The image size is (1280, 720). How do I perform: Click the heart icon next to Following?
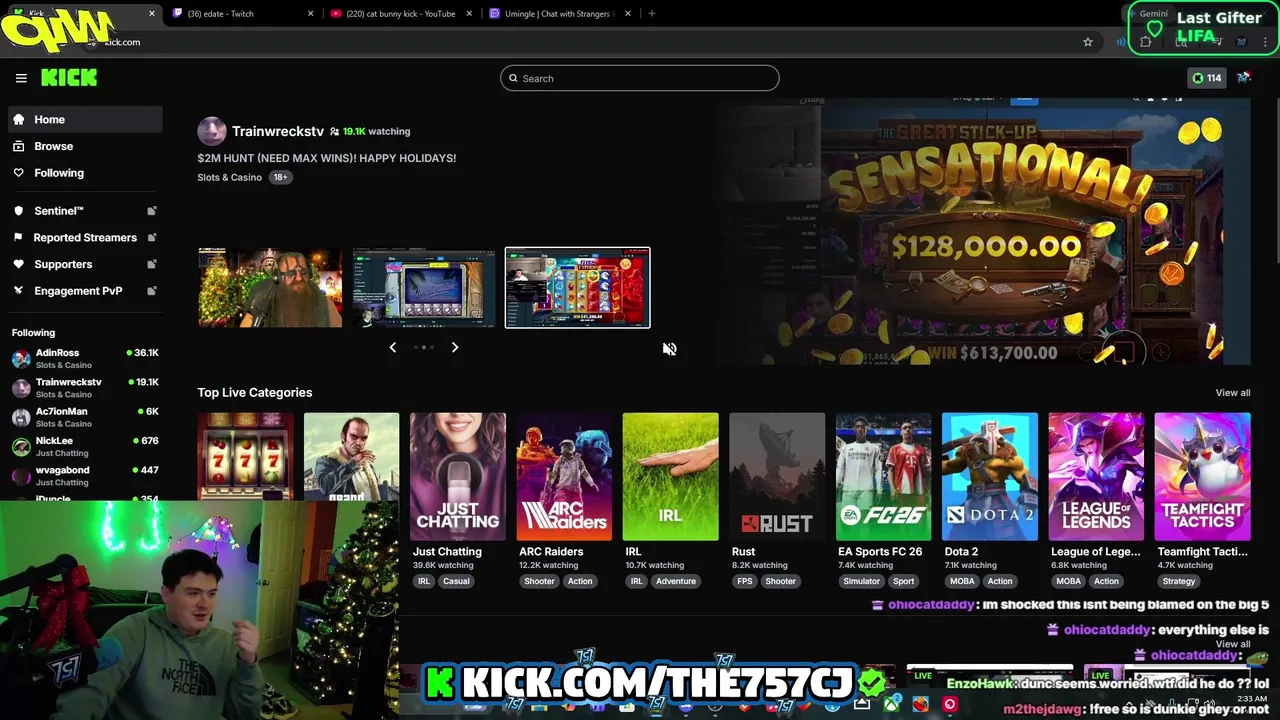pyautogui.click(x=18, y=173)
